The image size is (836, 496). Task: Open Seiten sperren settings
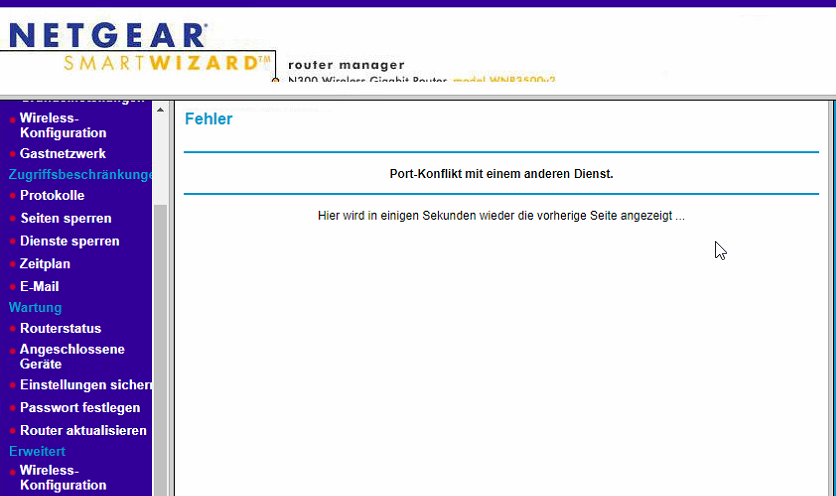[66, 218]
